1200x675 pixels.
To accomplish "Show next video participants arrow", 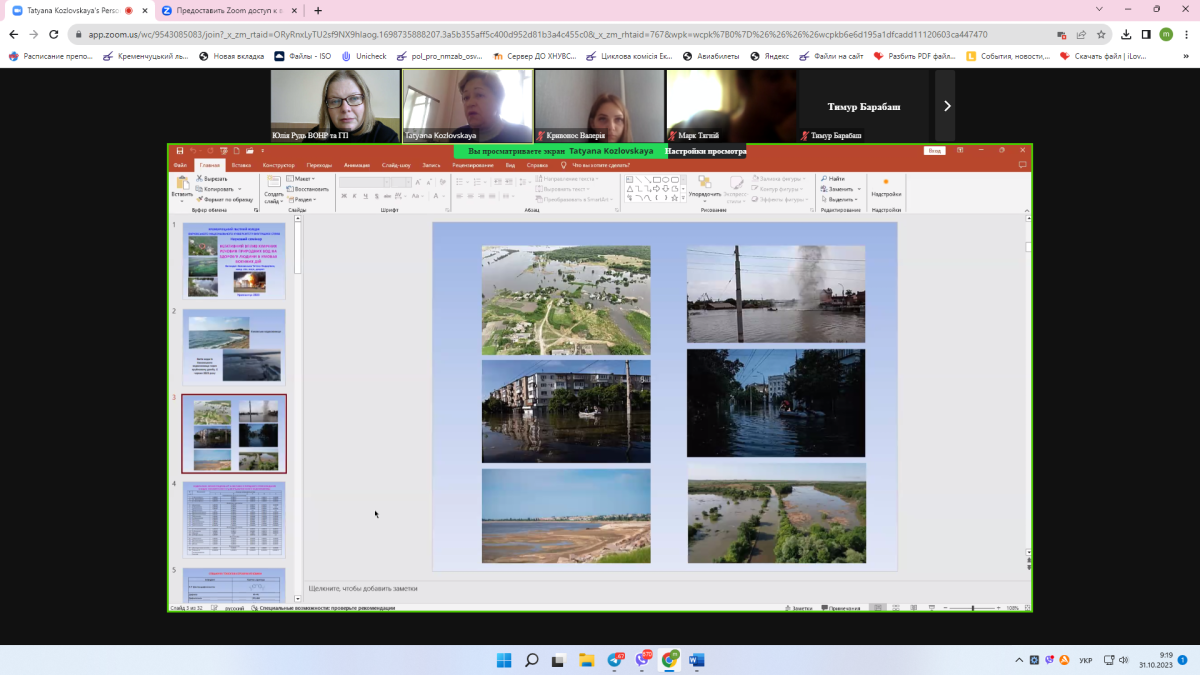I will (946, 106).
